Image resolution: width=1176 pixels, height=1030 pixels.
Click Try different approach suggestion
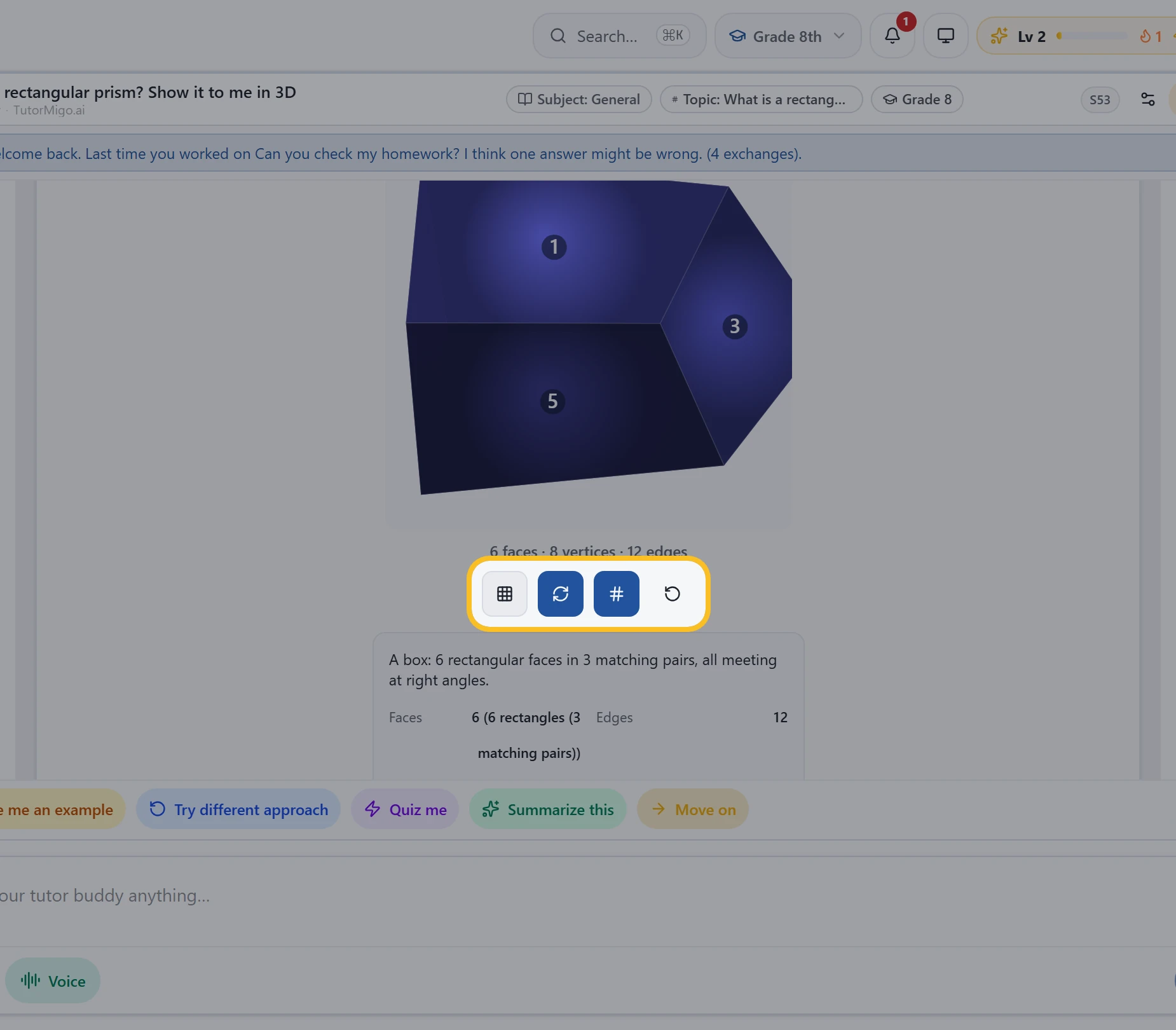coord(238,809)
